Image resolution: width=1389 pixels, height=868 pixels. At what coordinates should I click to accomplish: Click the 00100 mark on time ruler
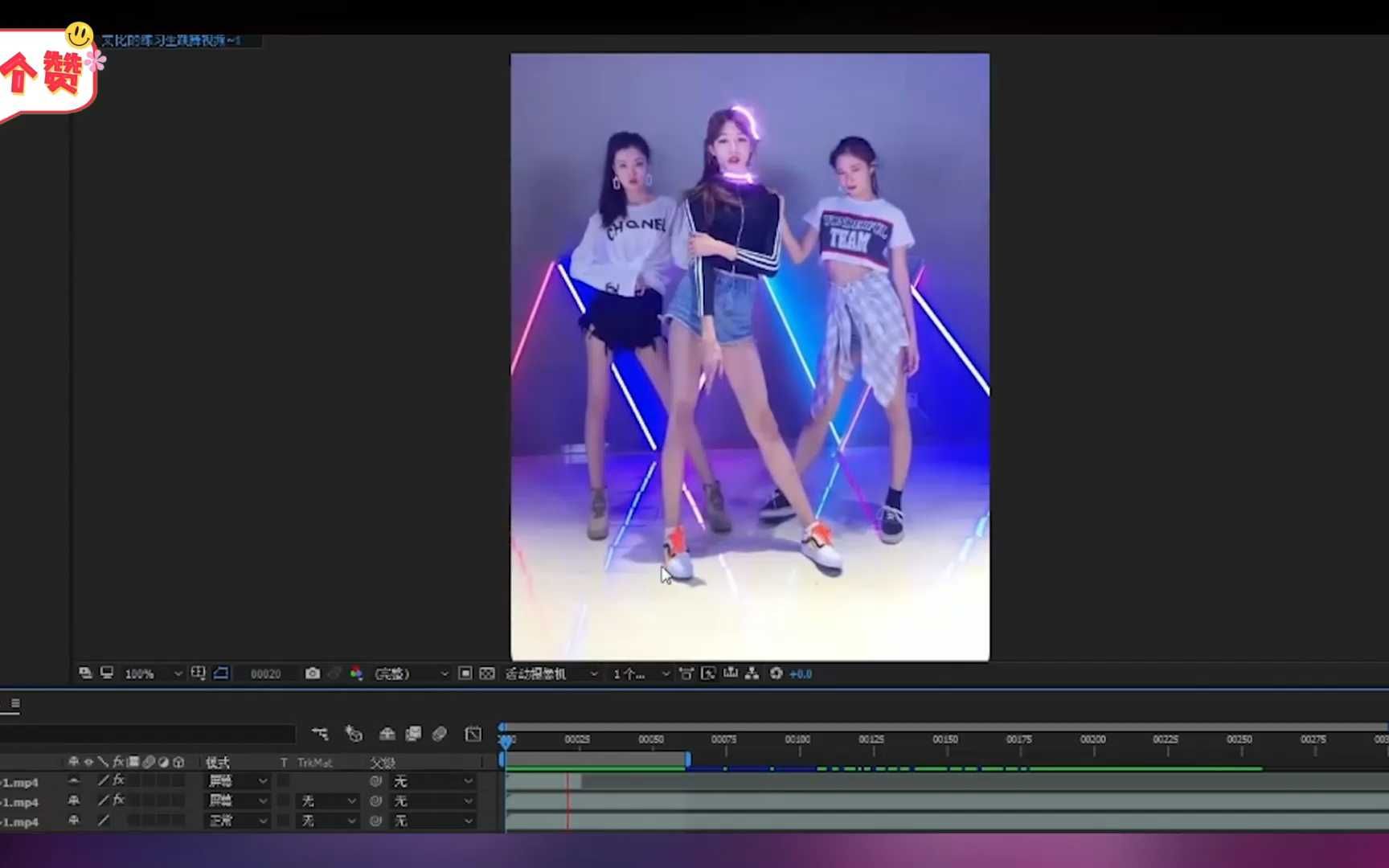point(797,739)
